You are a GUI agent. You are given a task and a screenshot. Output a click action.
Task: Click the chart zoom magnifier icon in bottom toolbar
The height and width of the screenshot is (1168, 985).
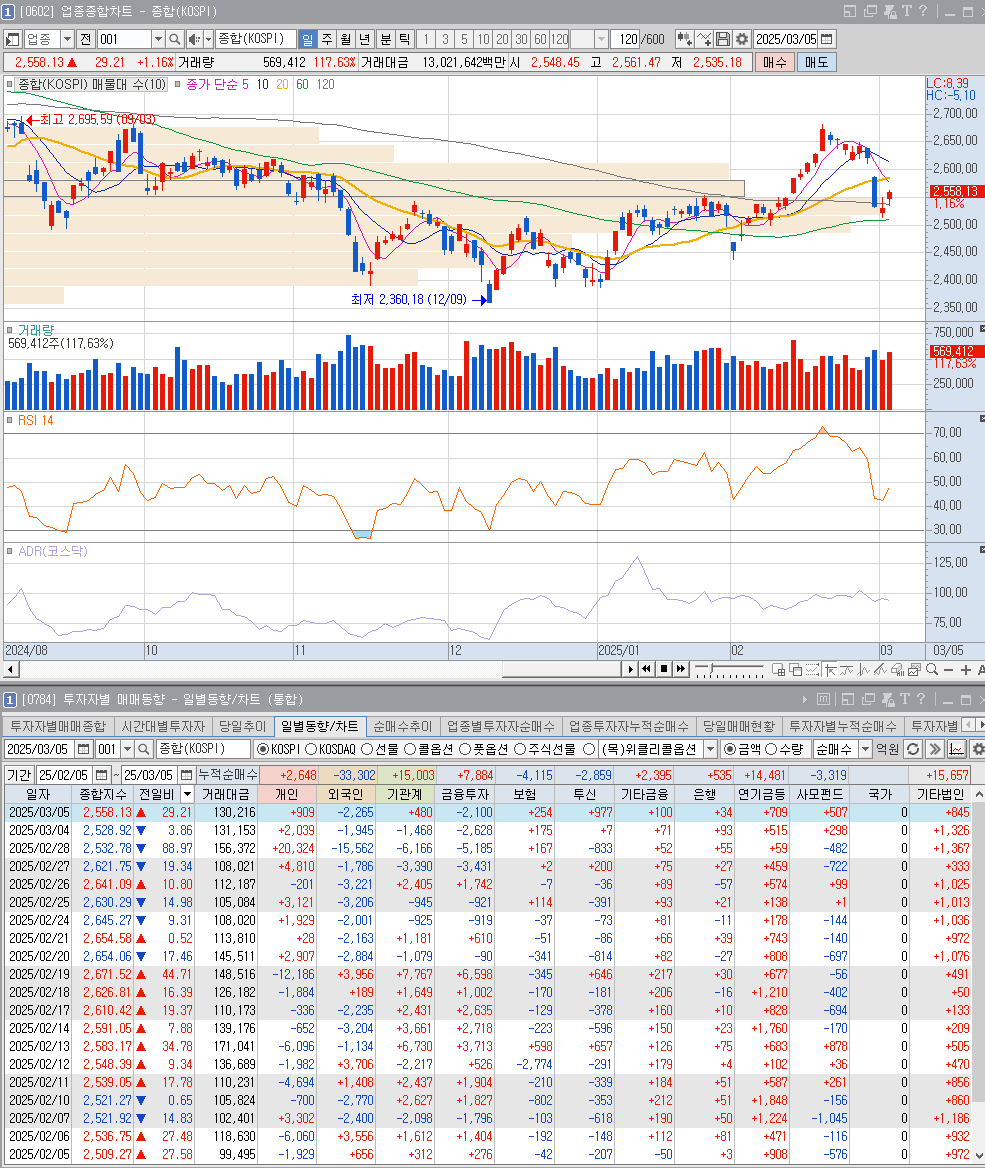pos(931,670)
